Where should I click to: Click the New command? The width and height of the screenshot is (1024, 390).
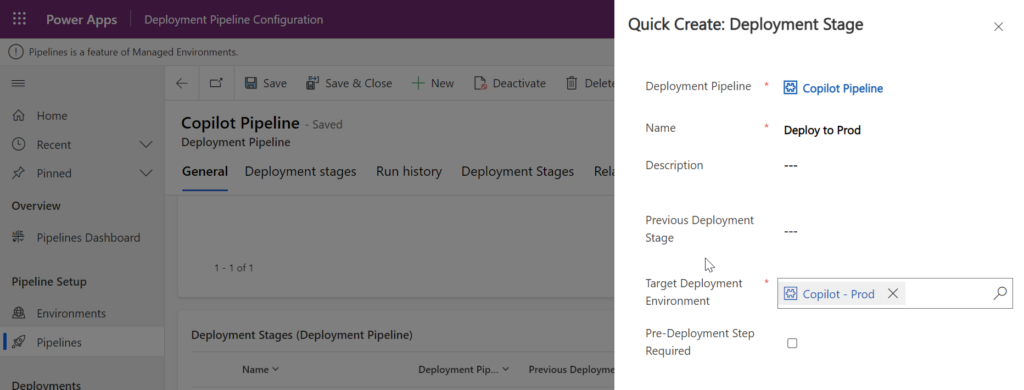point(432,83)
